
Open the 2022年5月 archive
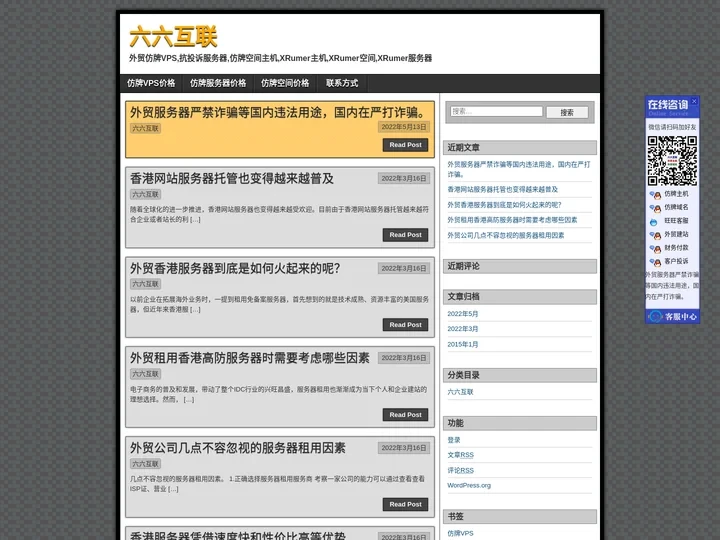[463, 314]
